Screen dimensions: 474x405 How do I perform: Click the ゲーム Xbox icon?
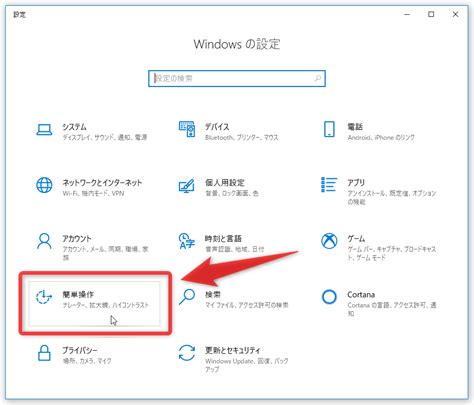click(x=329, y=241)
